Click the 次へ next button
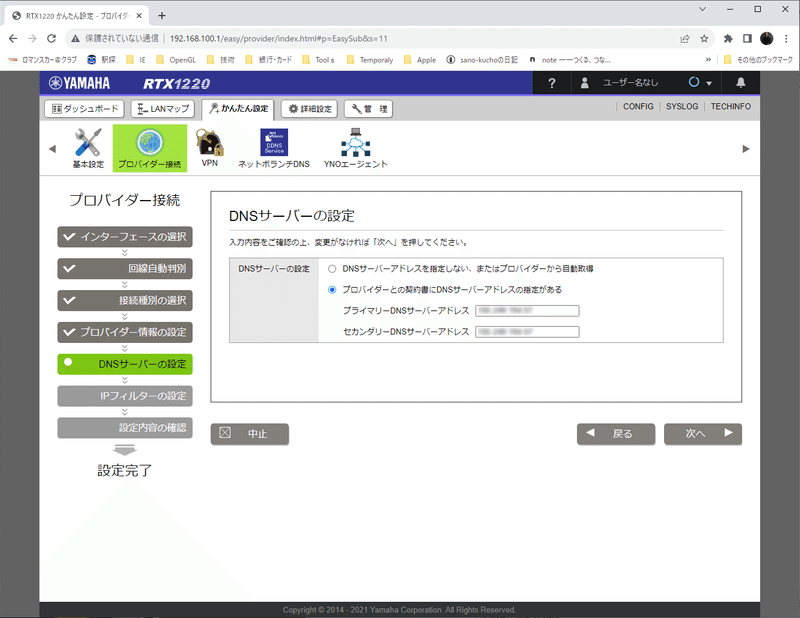This screenshot has width=800, height=618. pos(703,434)
